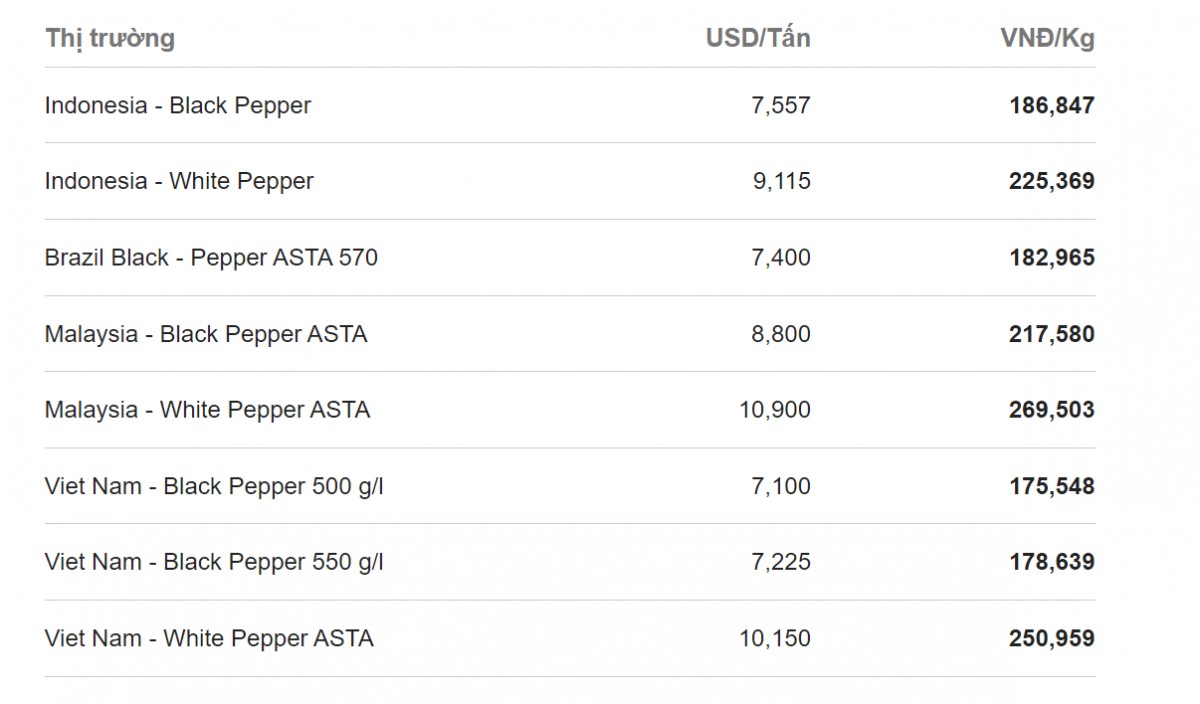Click the bold 175,548 VNĐ value
1200x704 pixels.
click(1051, 486)
